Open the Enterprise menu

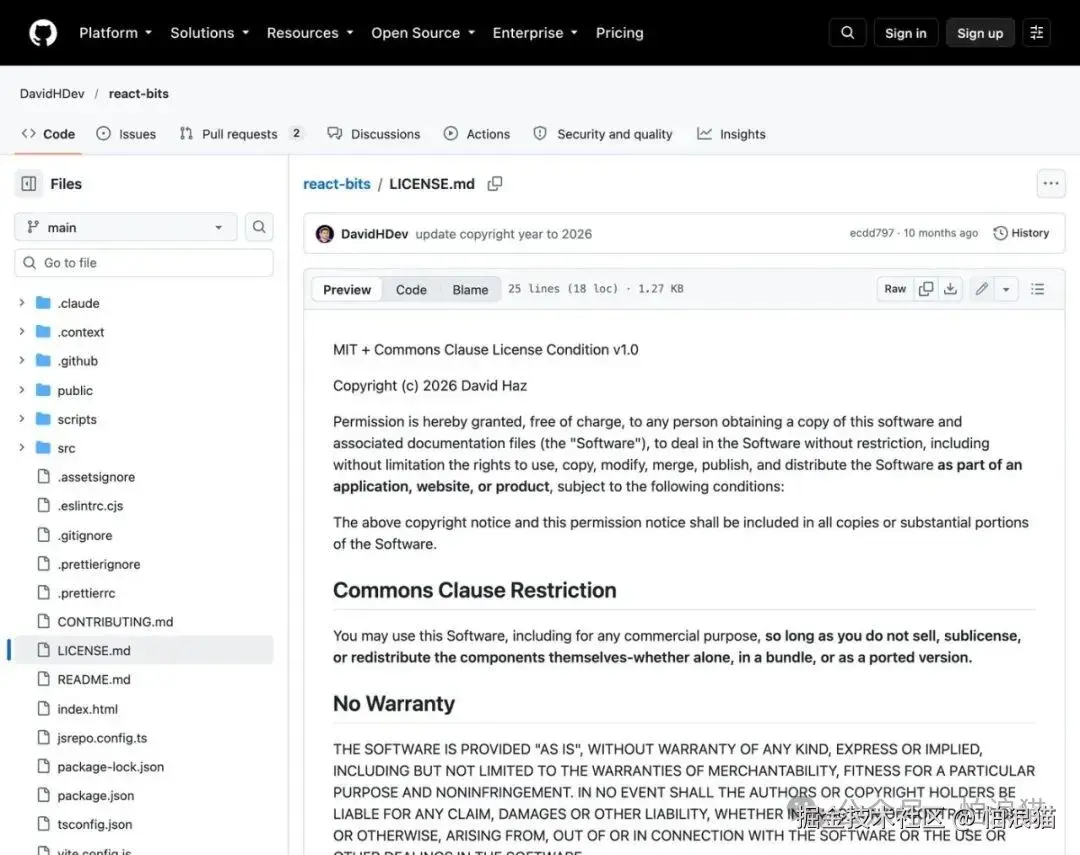click(x=535, y=32)
